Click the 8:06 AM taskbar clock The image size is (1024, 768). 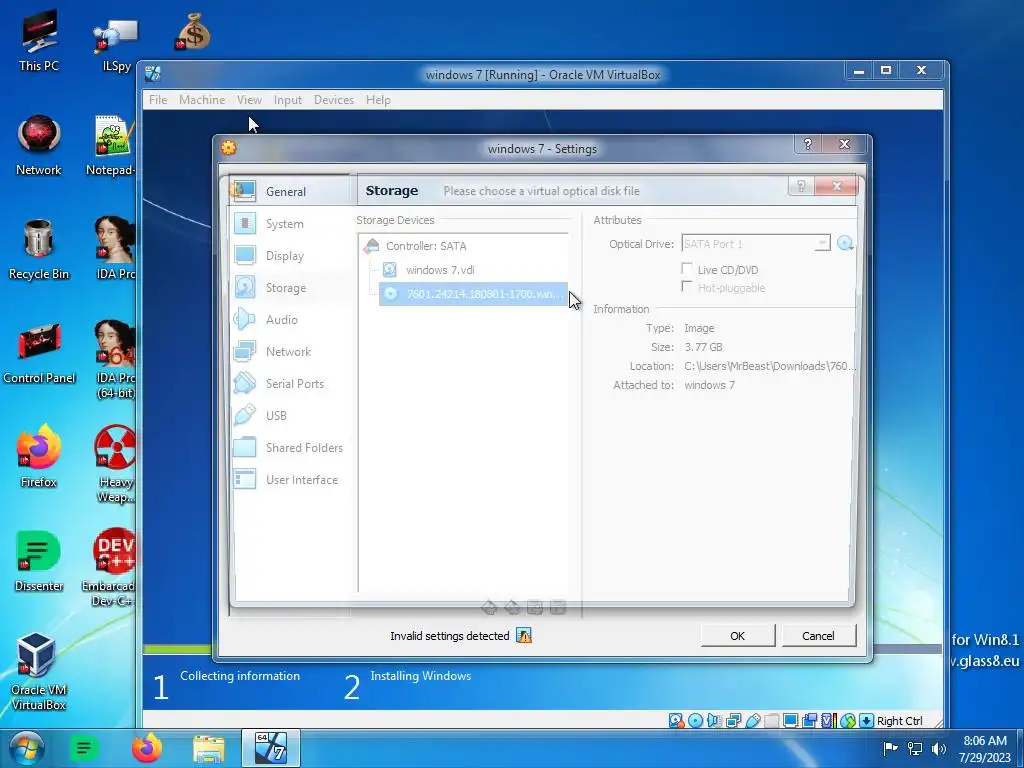(985, 749)
